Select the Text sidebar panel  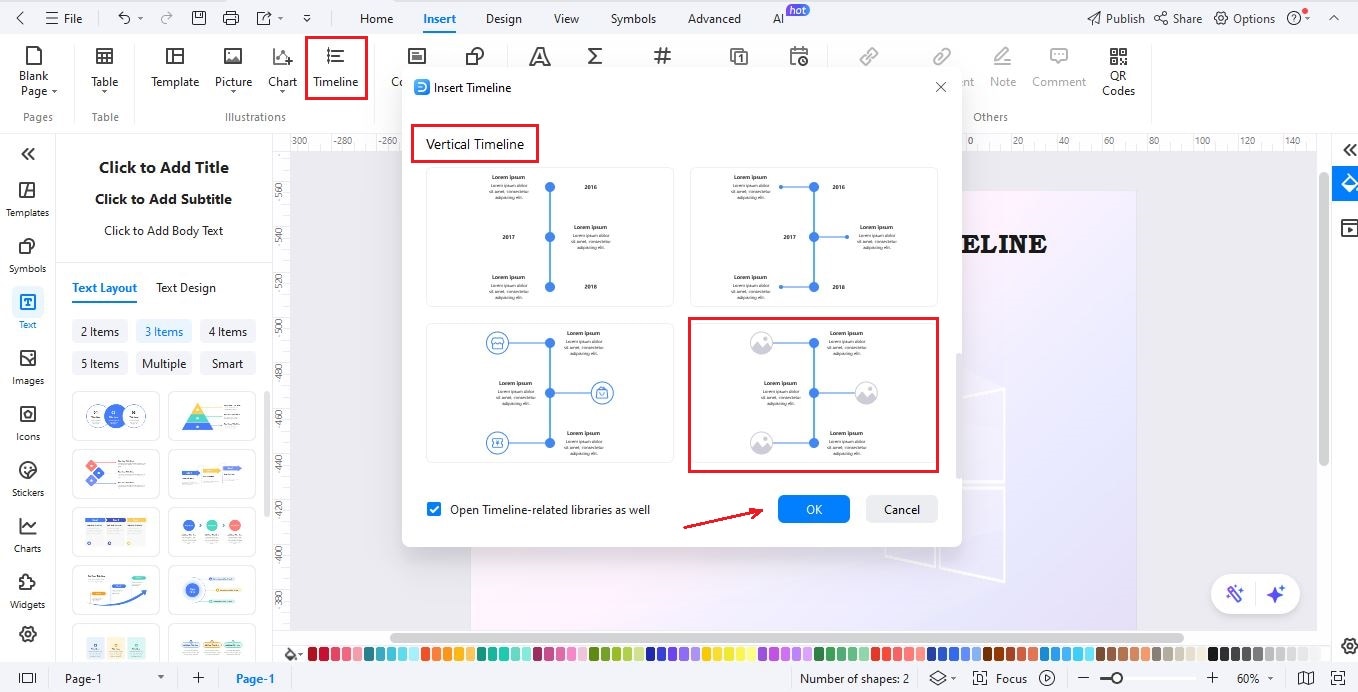[x=27, y=310]
